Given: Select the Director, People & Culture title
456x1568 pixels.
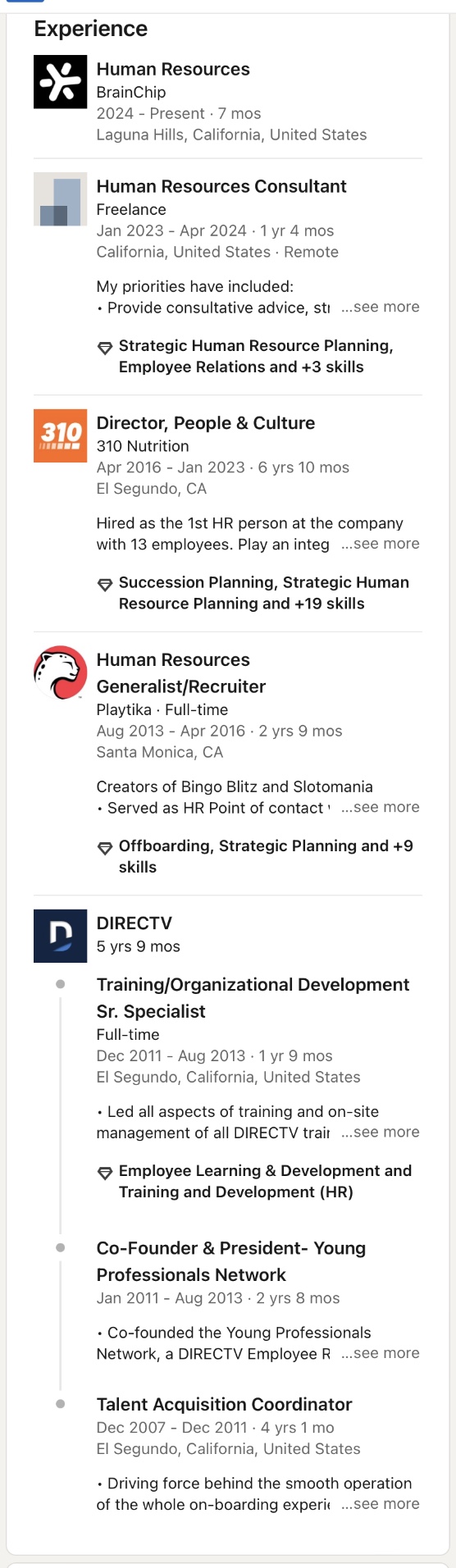Looking at the screenshot, I should [x=206, y=423].
